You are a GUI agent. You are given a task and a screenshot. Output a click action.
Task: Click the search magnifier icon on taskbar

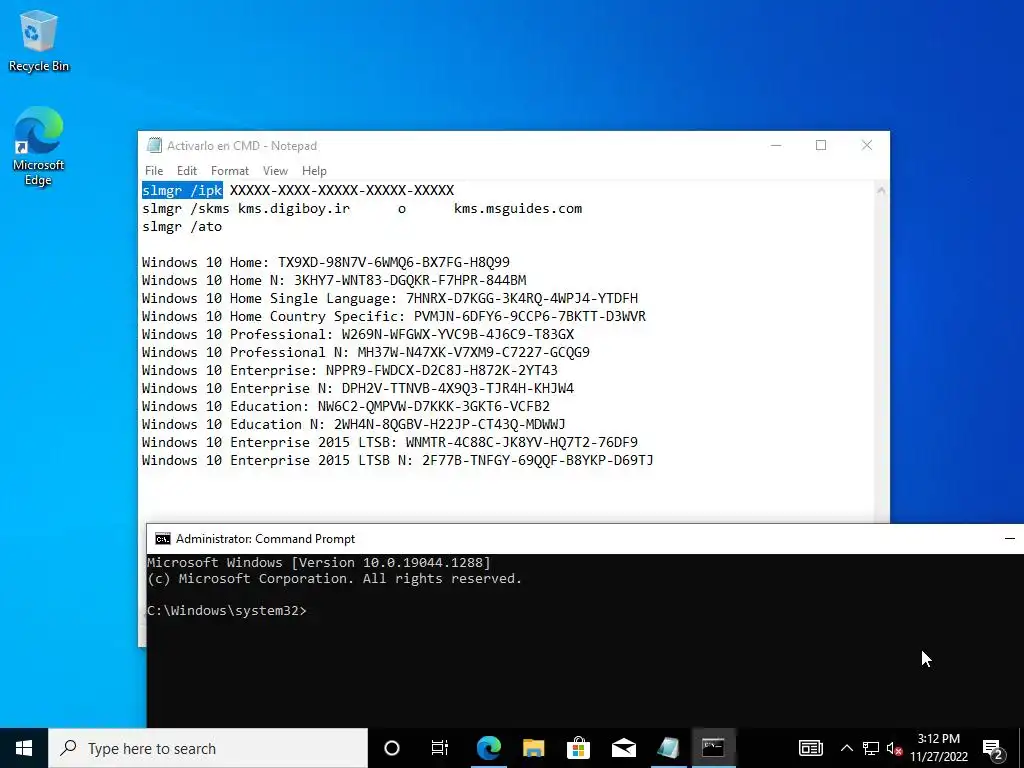69,748
